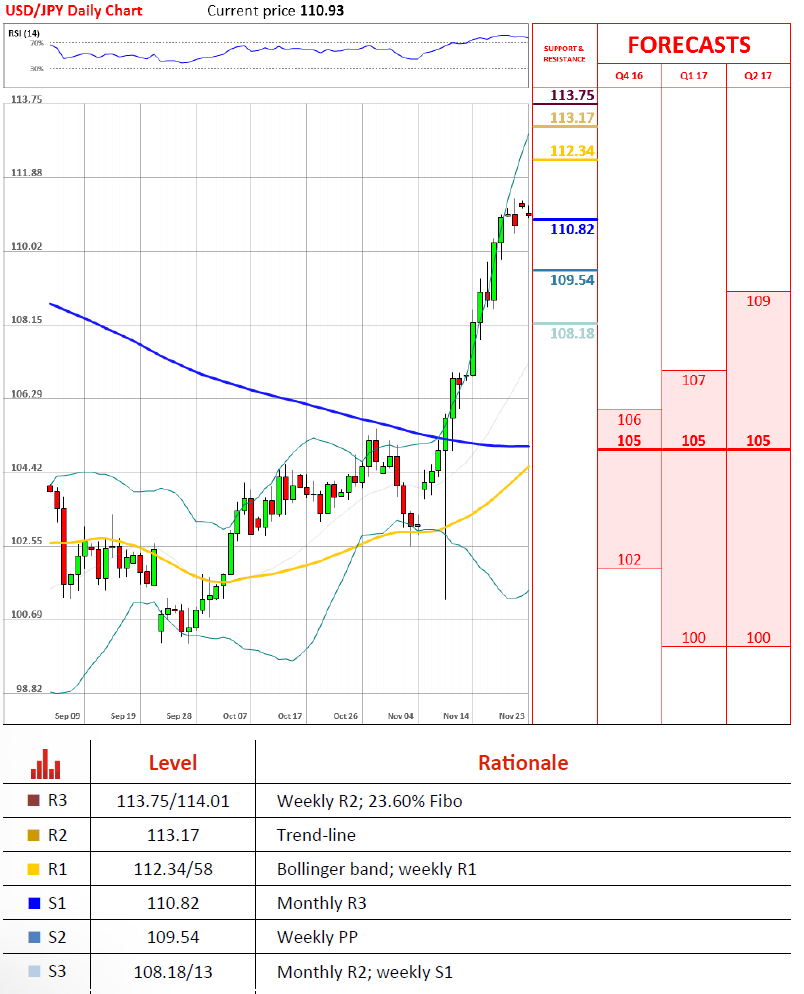Click the bold 105 in Q4 16 column
Screen dimensions: 804x994
(x=629, y=441)
